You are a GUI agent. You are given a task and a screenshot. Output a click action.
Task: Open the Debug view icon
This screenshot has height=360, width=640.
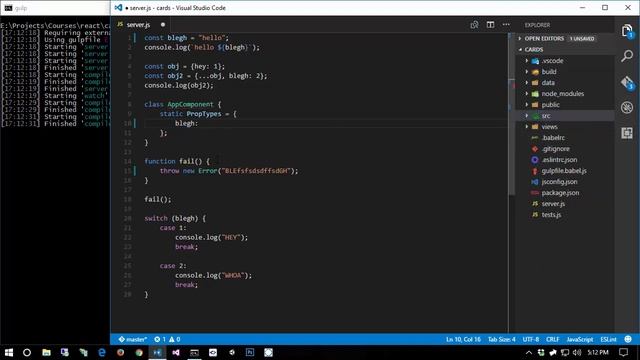(x=627, y=107)
